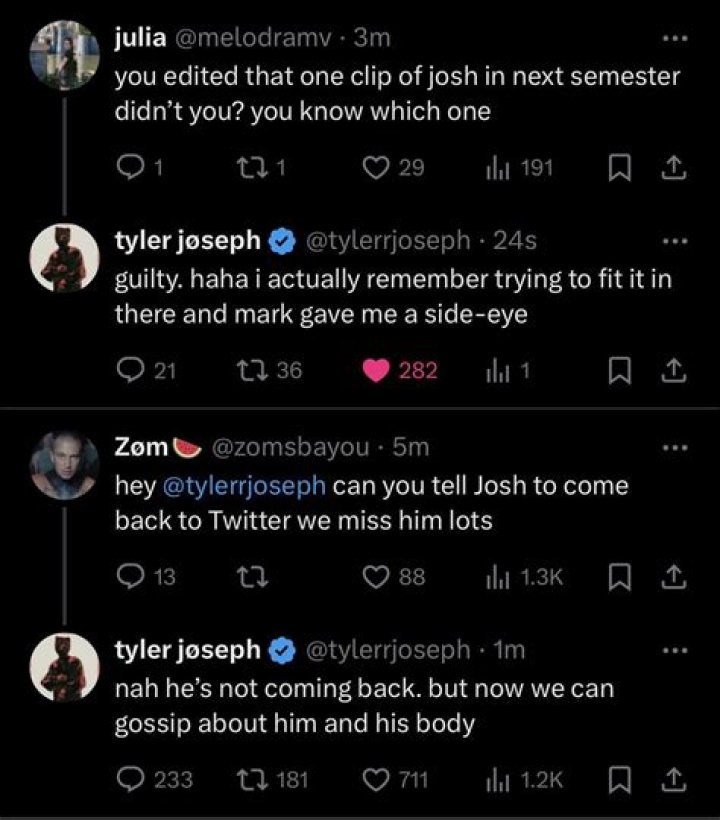Retweet tyler's reply with 181 reposts

[258, 779]
